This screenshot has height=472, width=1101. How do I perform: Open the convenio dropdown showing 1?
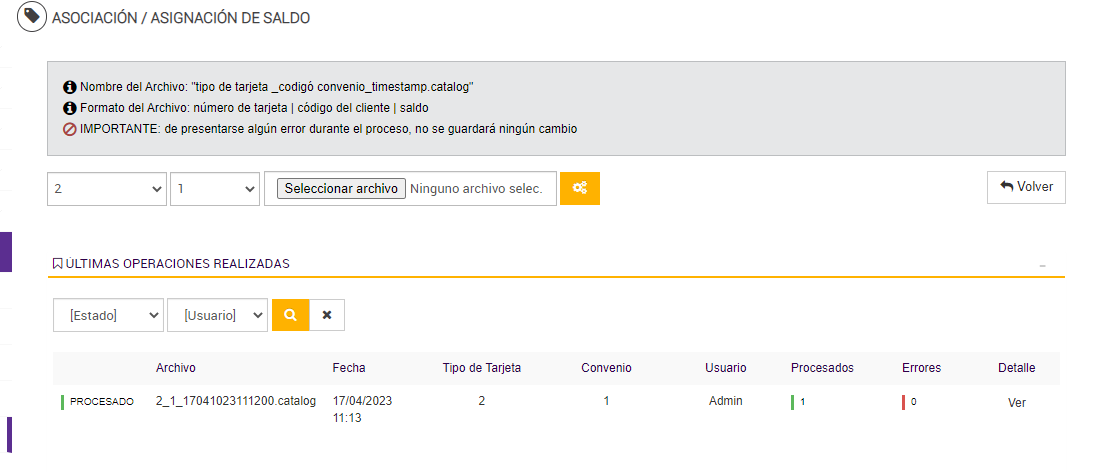point(215,188)
